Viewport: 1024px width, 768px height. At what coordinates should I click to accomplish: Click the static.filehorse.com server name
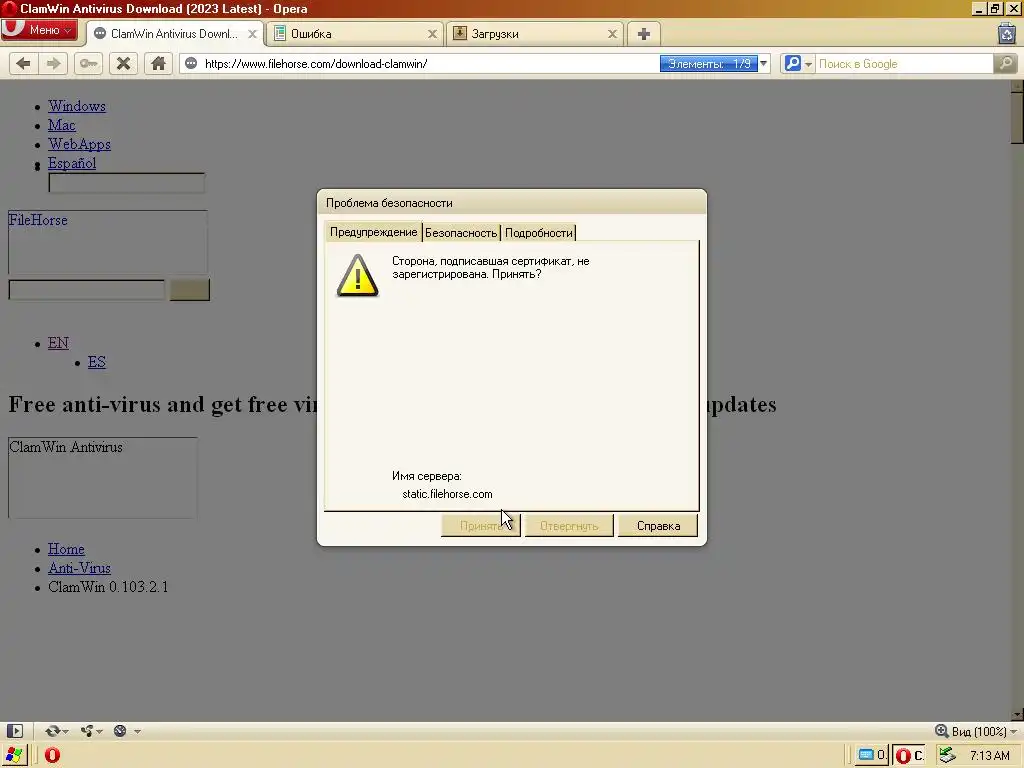447,494
